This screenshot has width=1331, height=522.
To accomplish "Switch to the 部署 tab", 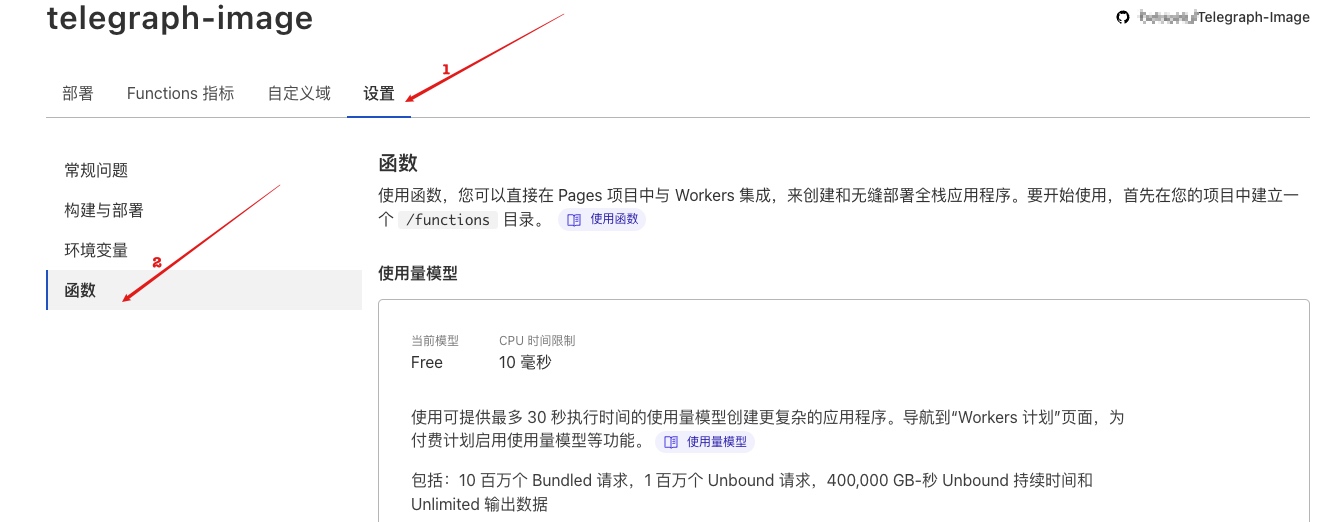I will click(x=78, y=94).
